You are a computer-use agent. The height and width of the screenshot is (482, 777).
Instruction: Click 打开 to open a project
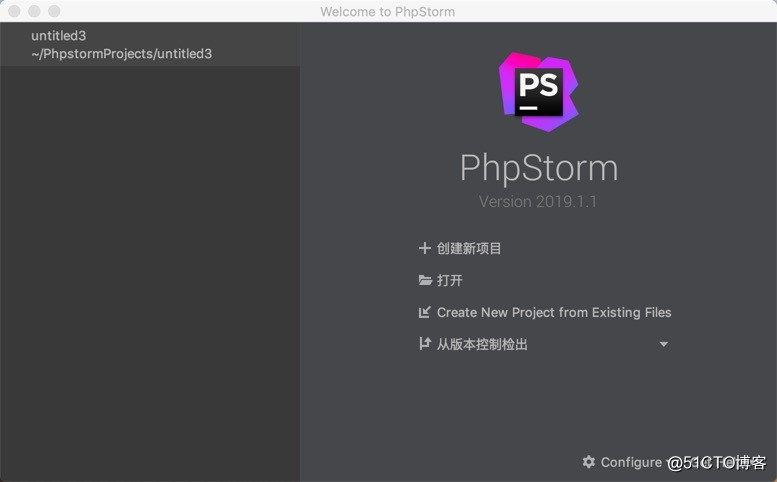click(449, 280)
